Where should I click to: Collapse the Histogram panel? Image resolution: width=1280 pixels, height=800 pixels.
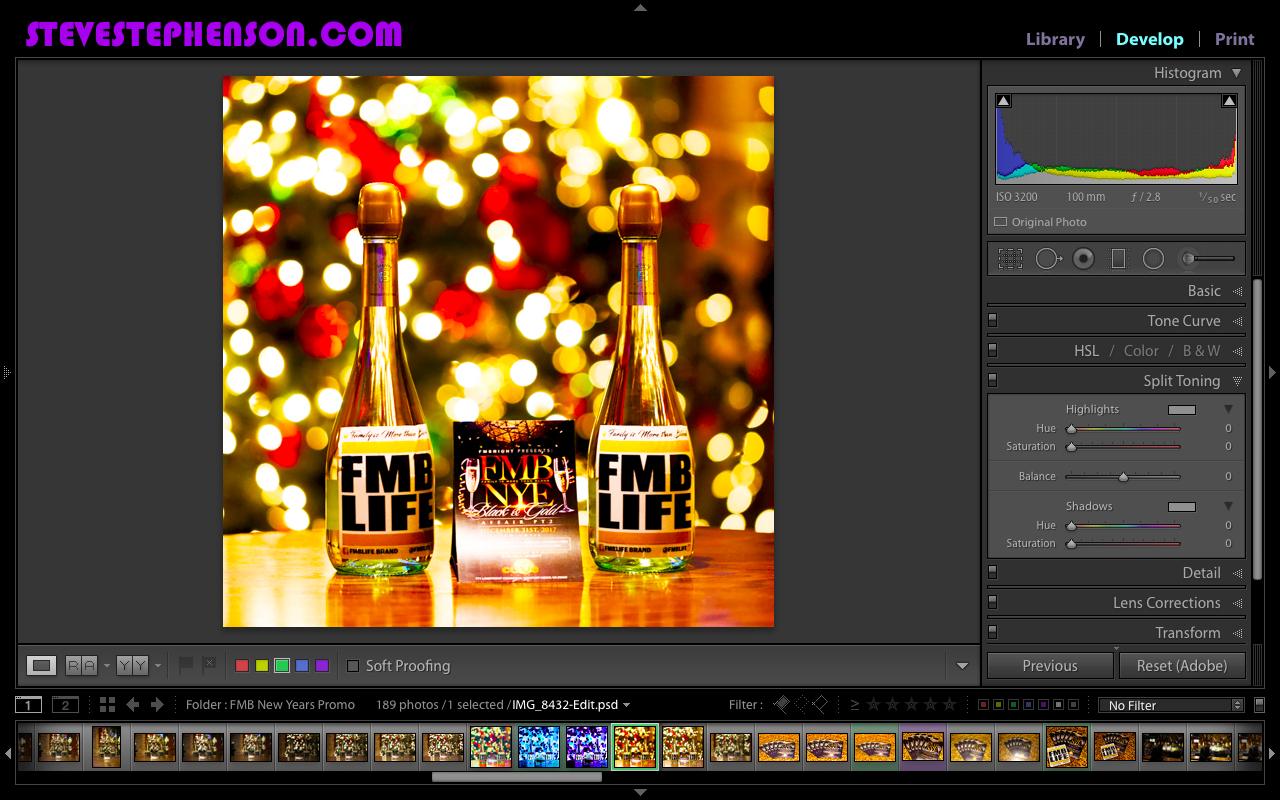pos(1237,73)
